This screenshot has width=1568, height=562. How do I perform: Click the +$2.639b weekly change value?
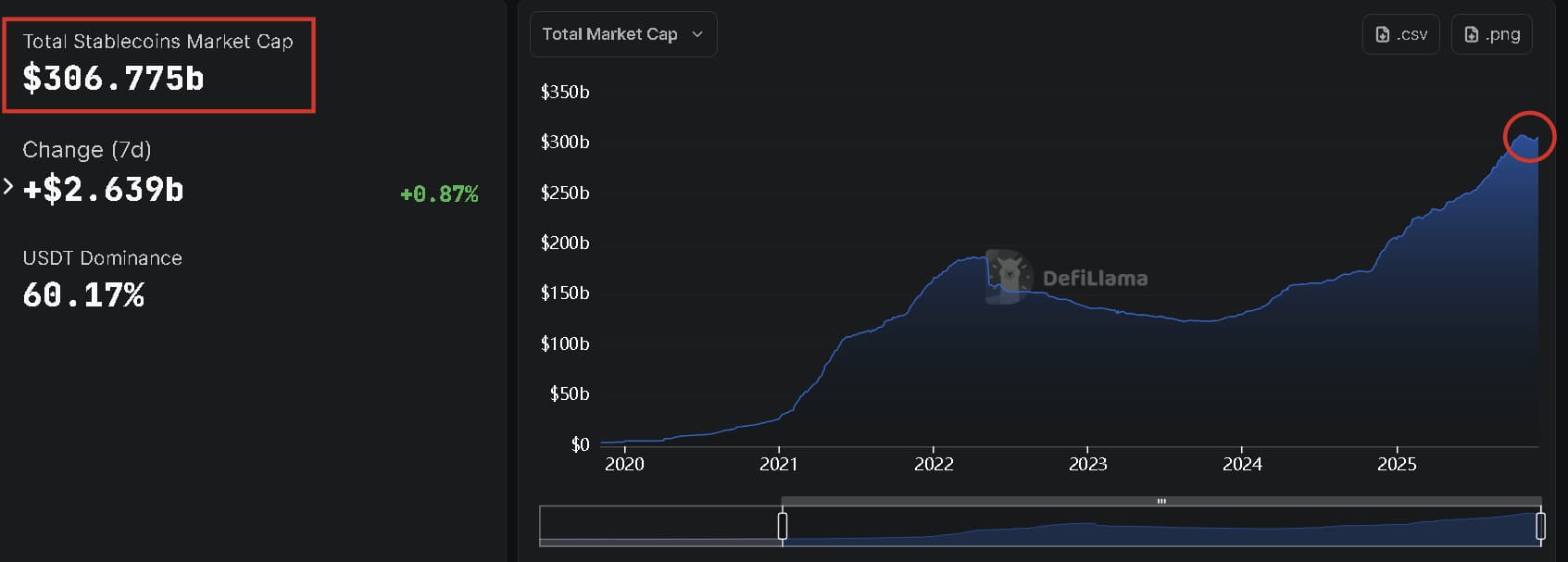[x=104, y=190]
